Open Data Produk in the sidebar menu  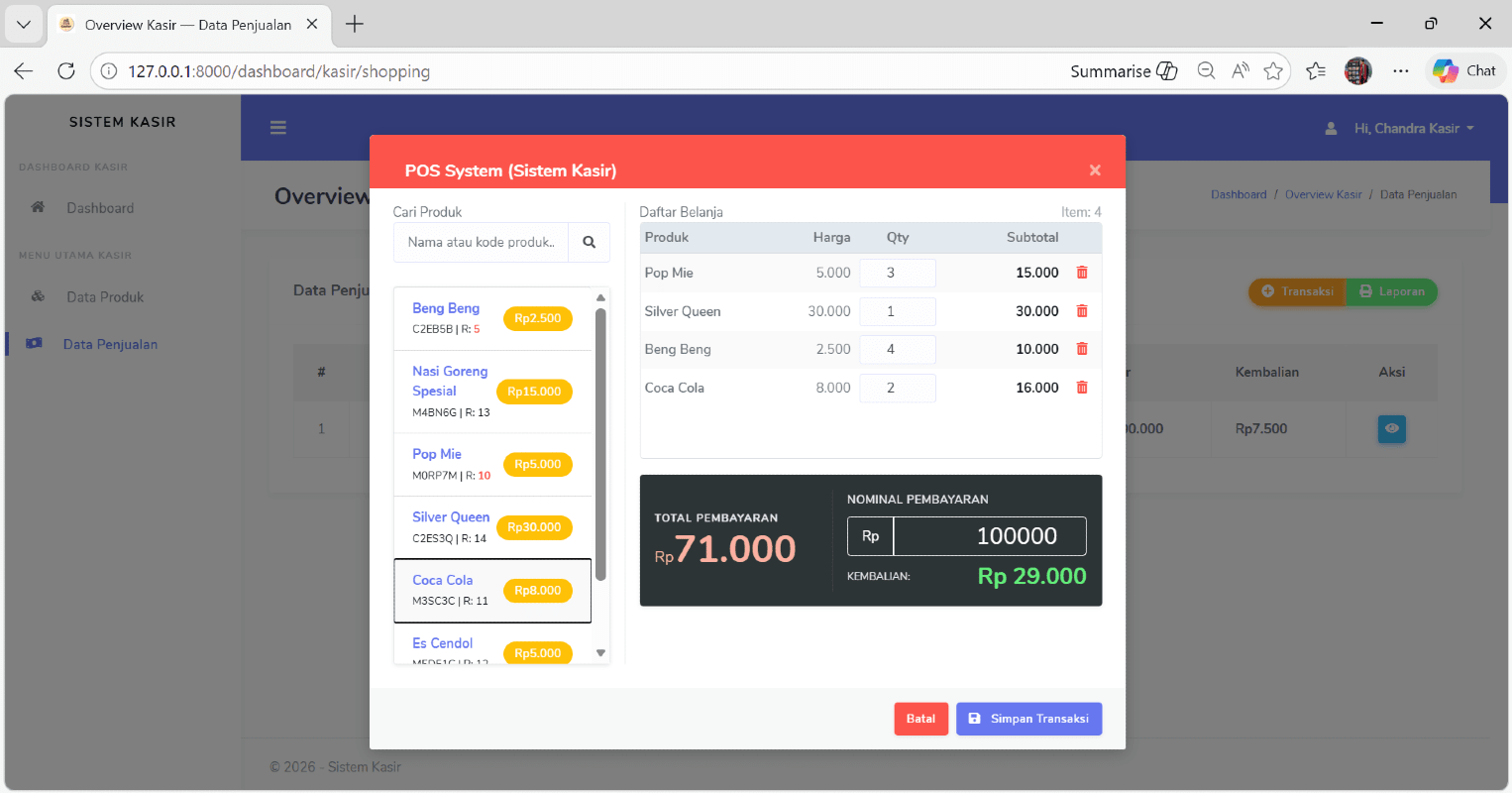(x=105, y=297)
